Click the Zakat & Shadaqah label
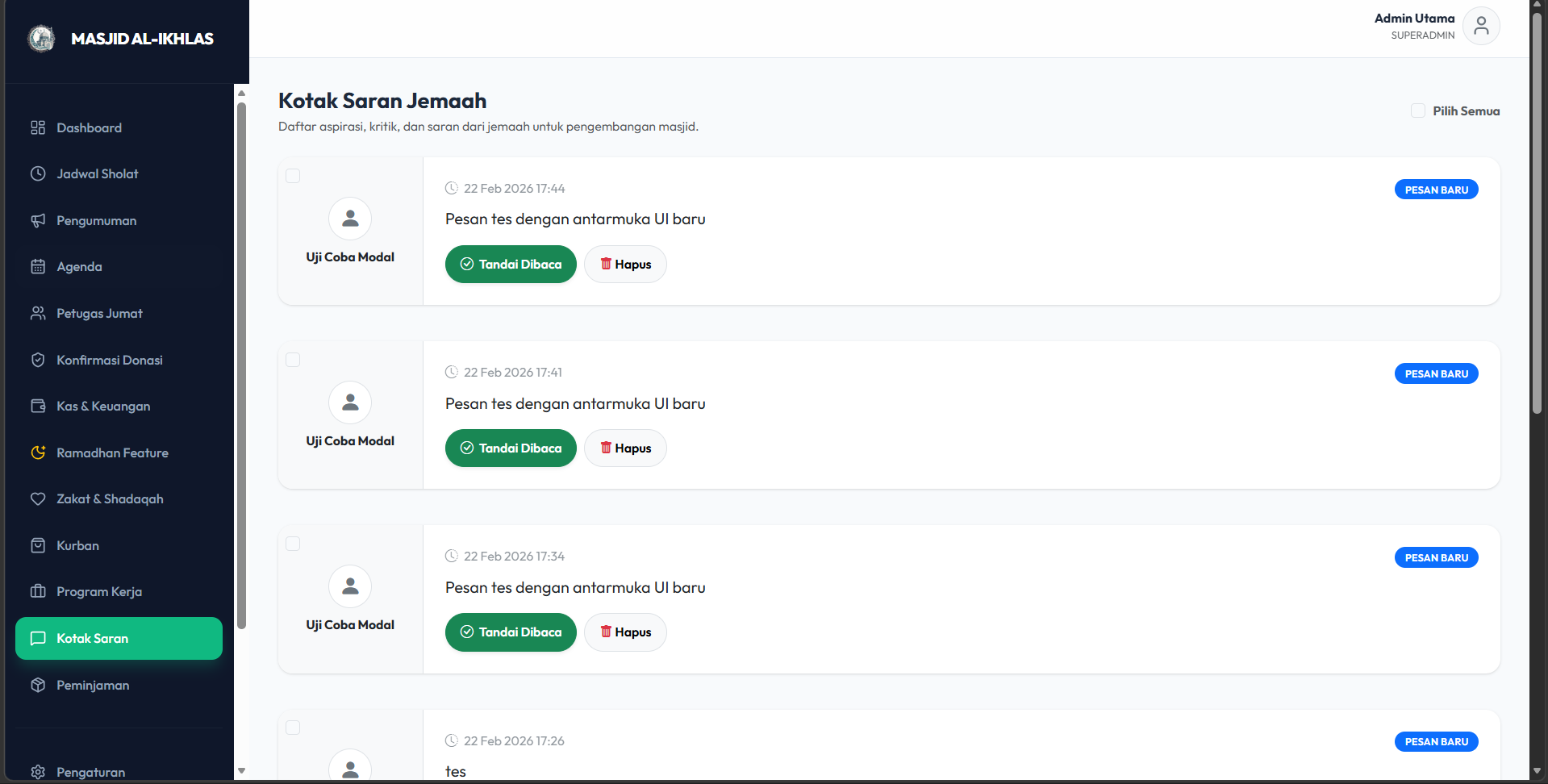 (110, 498)
